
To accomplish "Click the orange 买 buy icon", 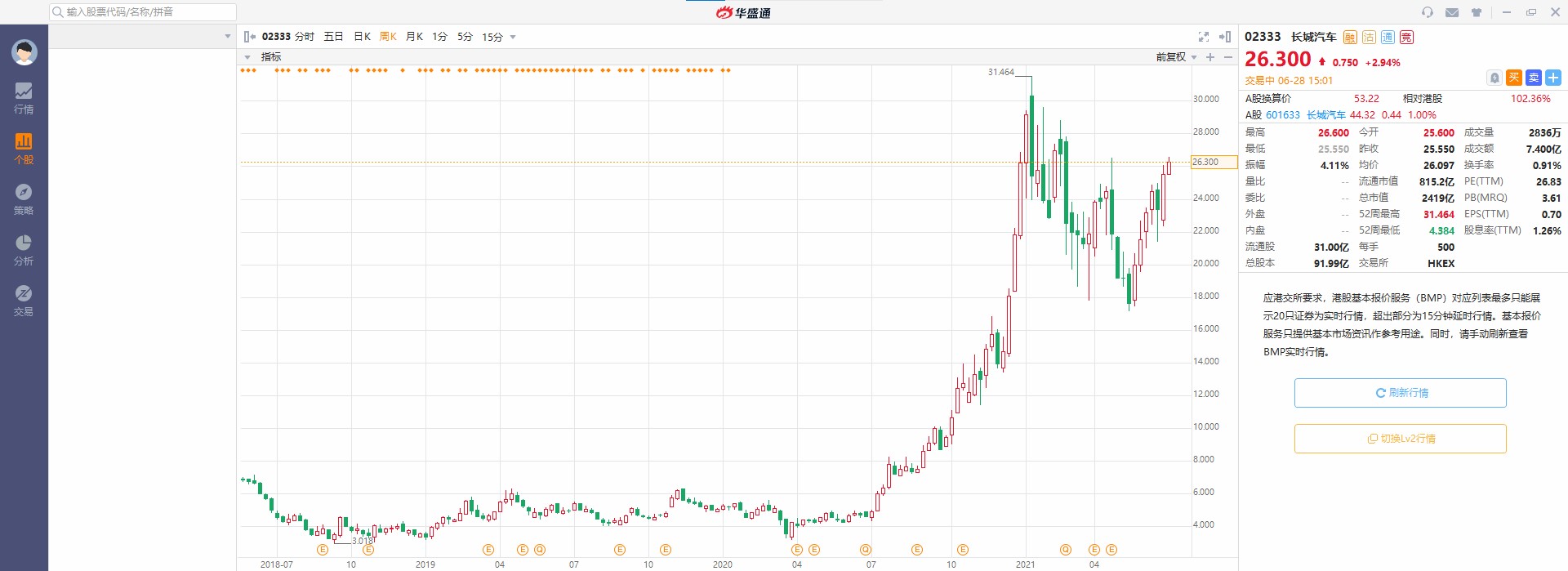I will [1514, 78].
